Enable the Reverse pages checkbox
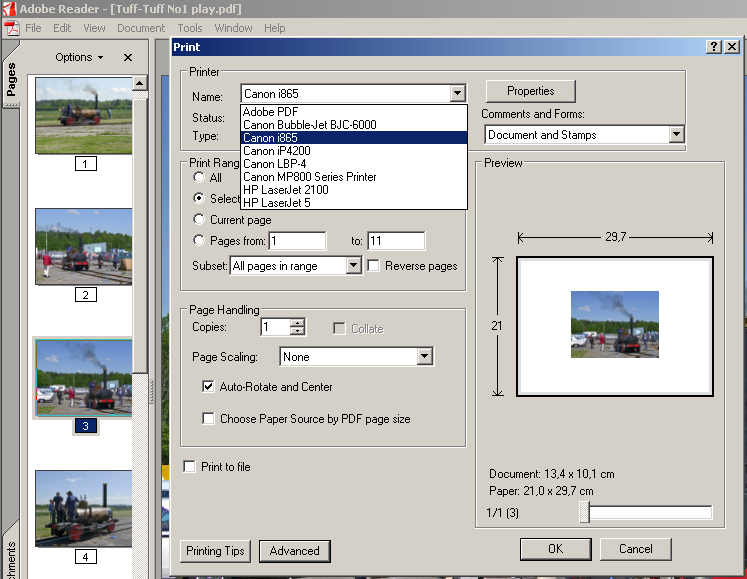 (x=374, y=265)
